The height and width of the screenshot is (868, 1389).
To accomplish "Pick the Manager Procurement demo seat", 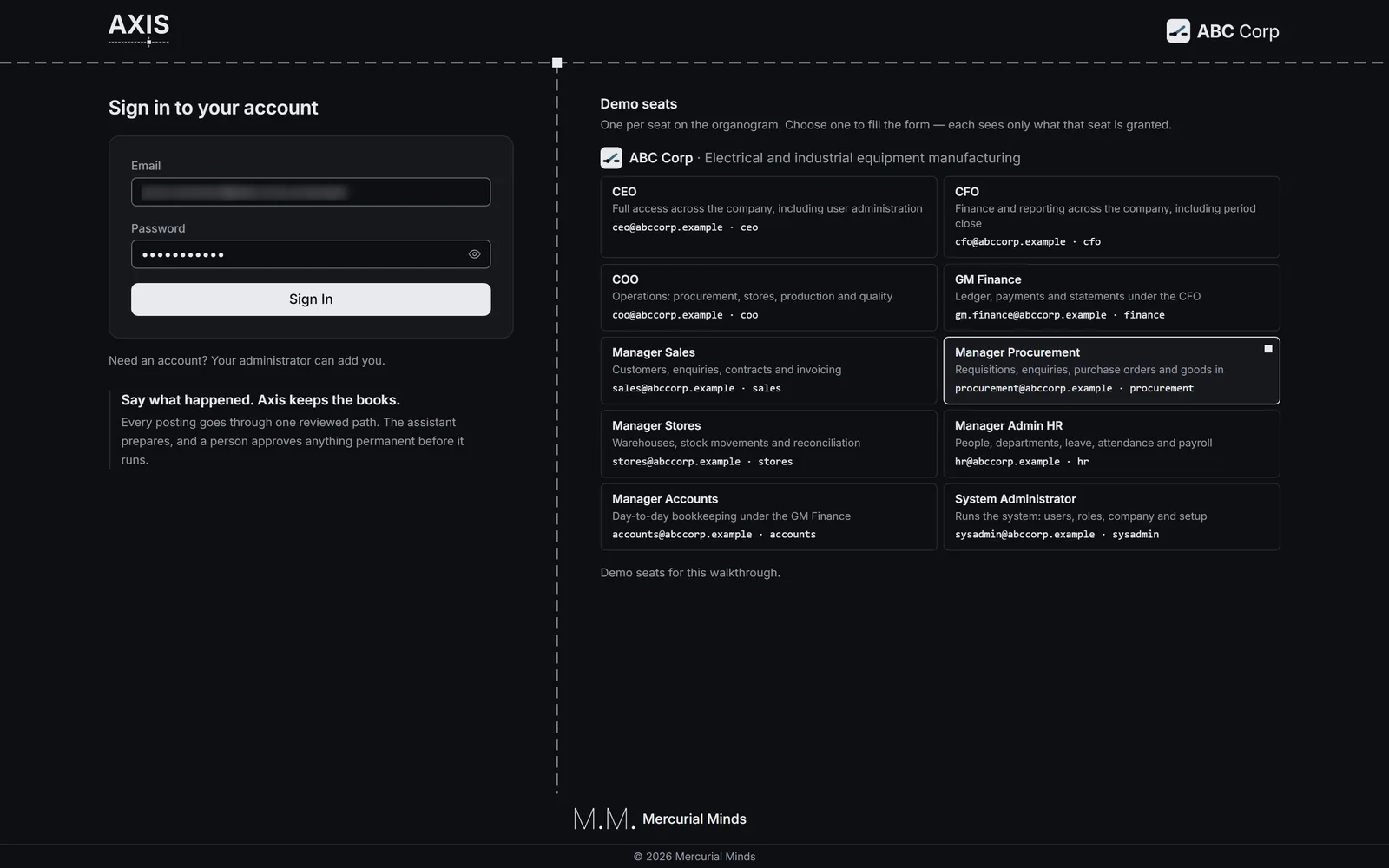I will pyautogui.click(x=1111, y=371).
